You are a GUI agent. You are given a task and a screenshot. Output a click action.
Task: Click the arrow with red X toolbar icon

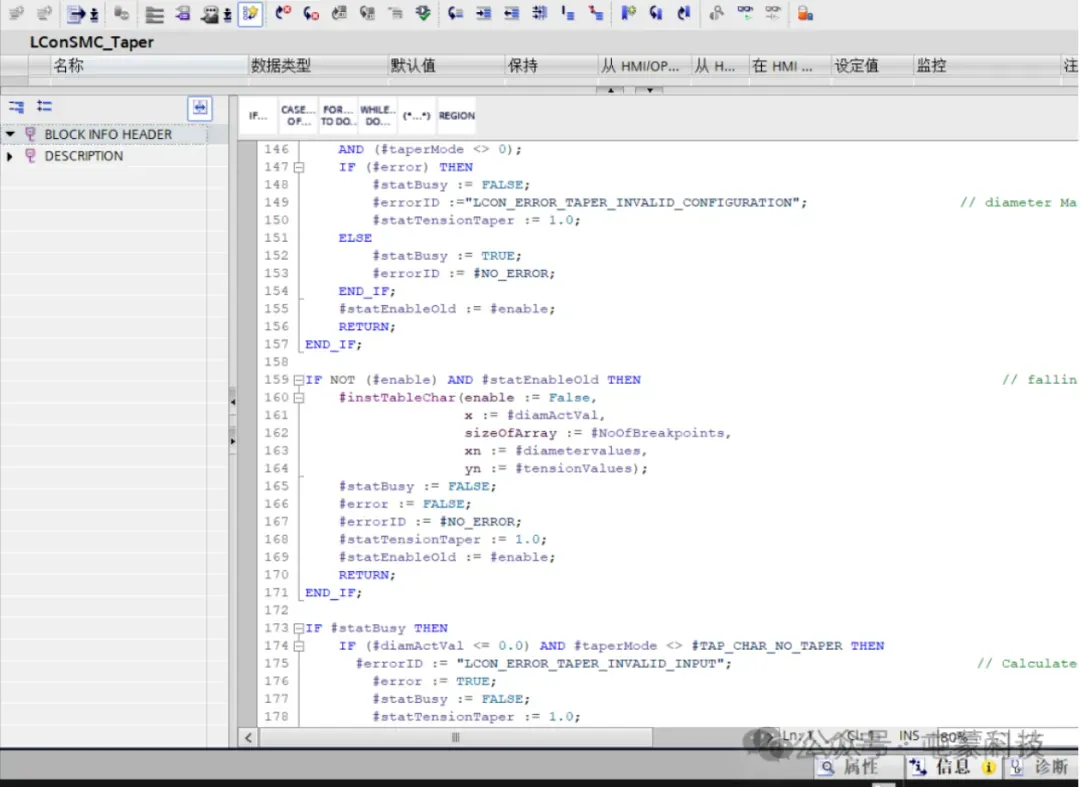coord(282,13)
